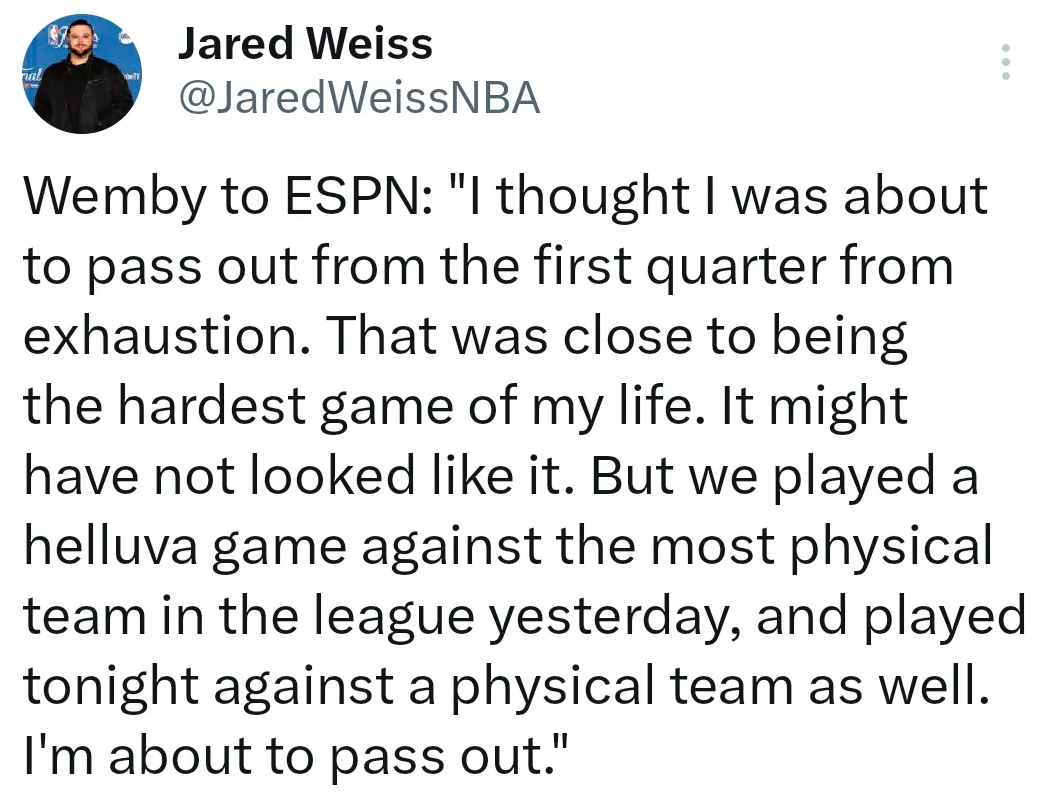Image resolution: width=1039 pixels, height=793 pixels.
Task: Click the word "ESPN" in the tweet
Action: coord(348,197)
